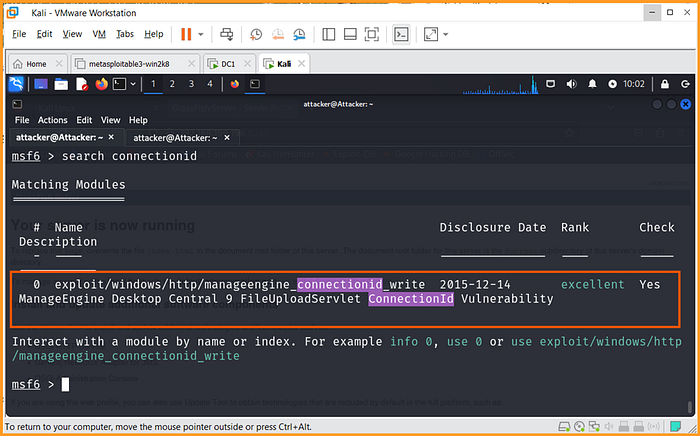This screenshot has height=436, width=700.
Task: Open the Kali applications menu dragon icon
Action: click(x=17, y=84)
